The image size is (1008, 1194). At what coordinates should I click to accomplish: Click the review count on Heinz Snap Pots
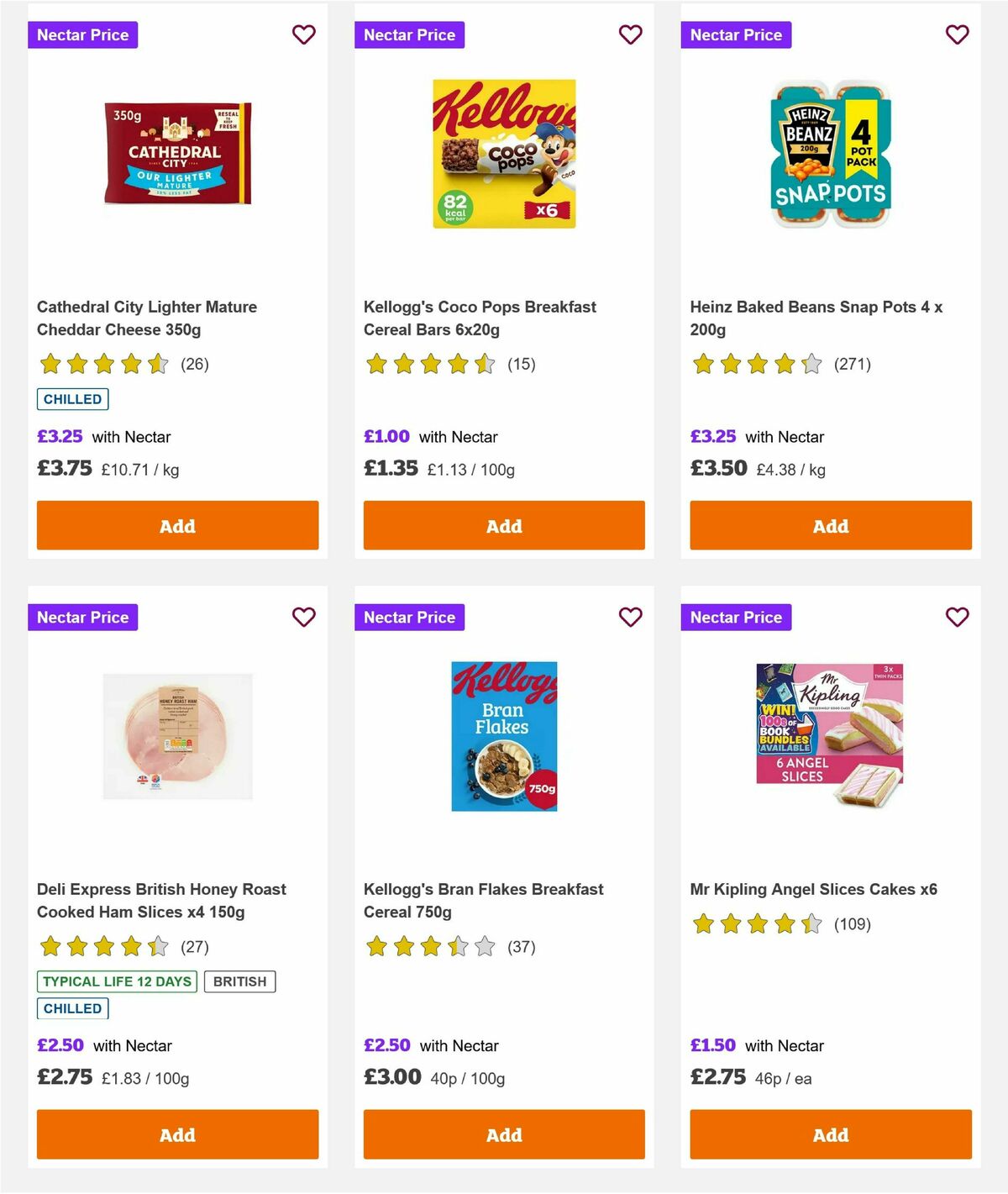(x=852, y=364)
